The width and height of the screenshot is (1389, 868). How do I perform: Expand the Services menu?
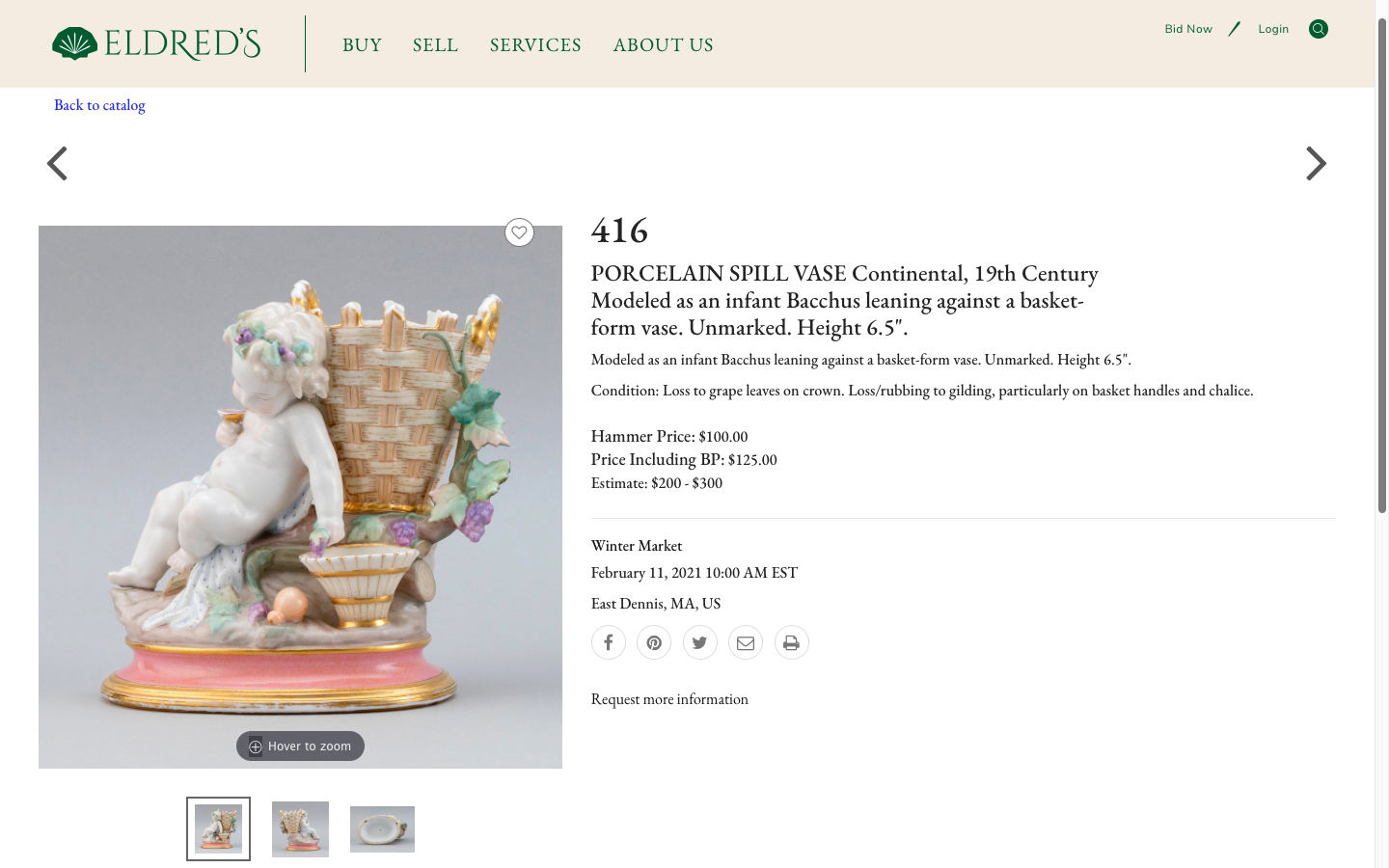click(x=535, y=45)
